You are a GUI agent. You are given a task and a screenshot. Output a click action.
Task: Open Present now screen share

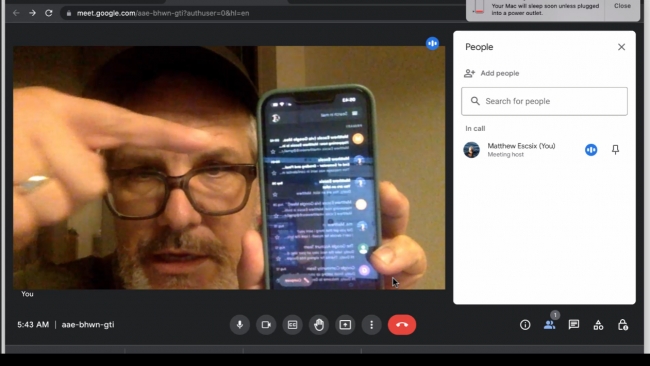click(x=345, y=325)
